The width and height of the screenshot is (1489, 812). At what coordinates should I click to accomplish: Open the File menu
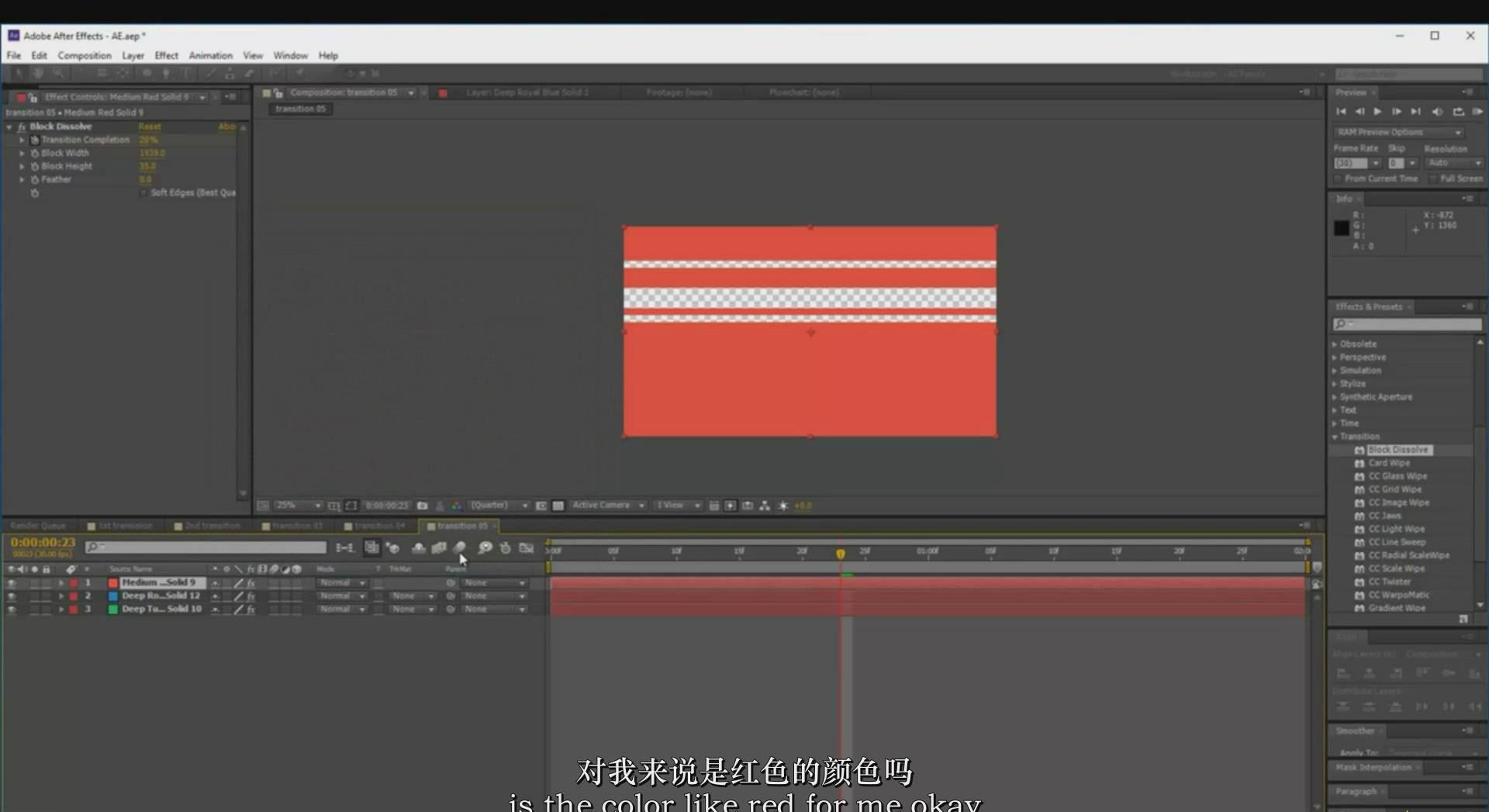14,56
